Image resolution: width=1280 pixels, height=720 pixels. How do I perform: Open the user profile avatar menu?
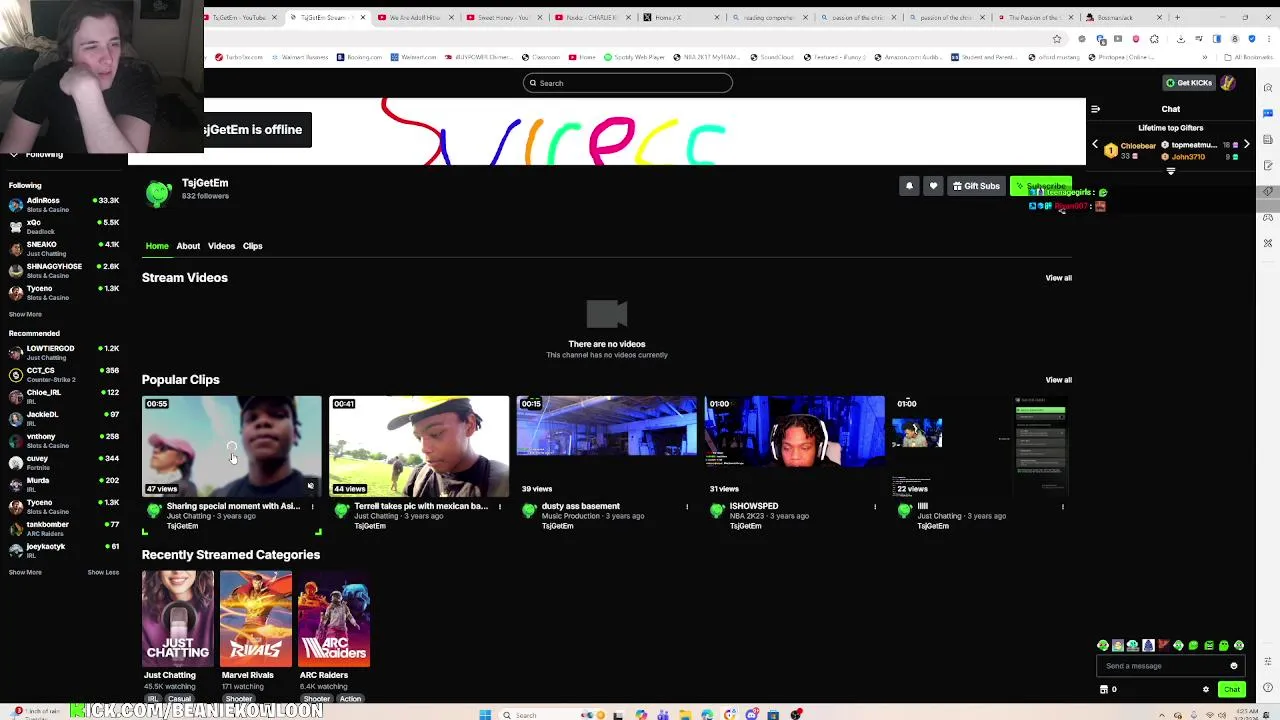pos(1228,83)
